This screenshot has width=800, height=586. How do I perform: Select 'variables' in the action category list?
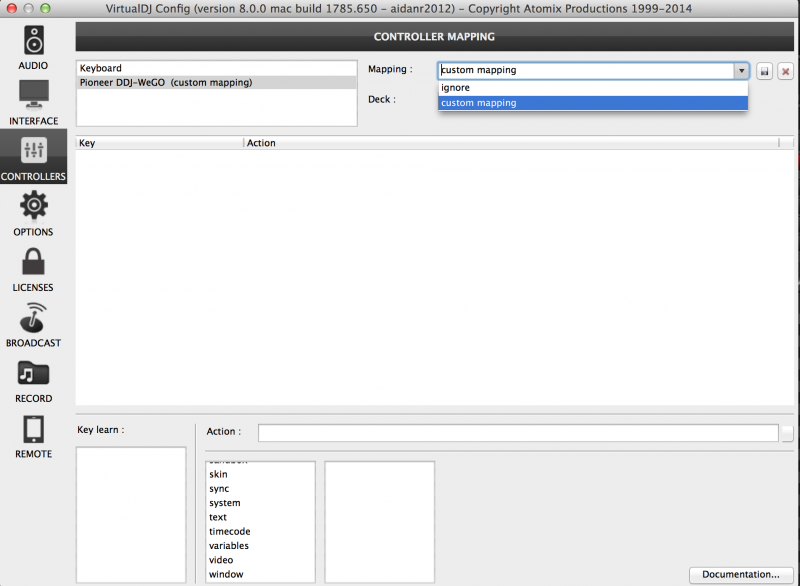pos(260,546)
